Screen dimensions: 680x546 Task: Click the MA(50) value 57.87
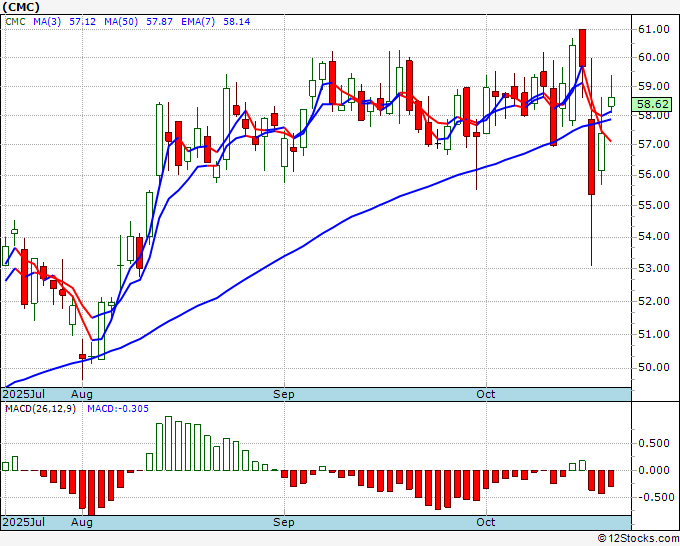click(159, 21)
